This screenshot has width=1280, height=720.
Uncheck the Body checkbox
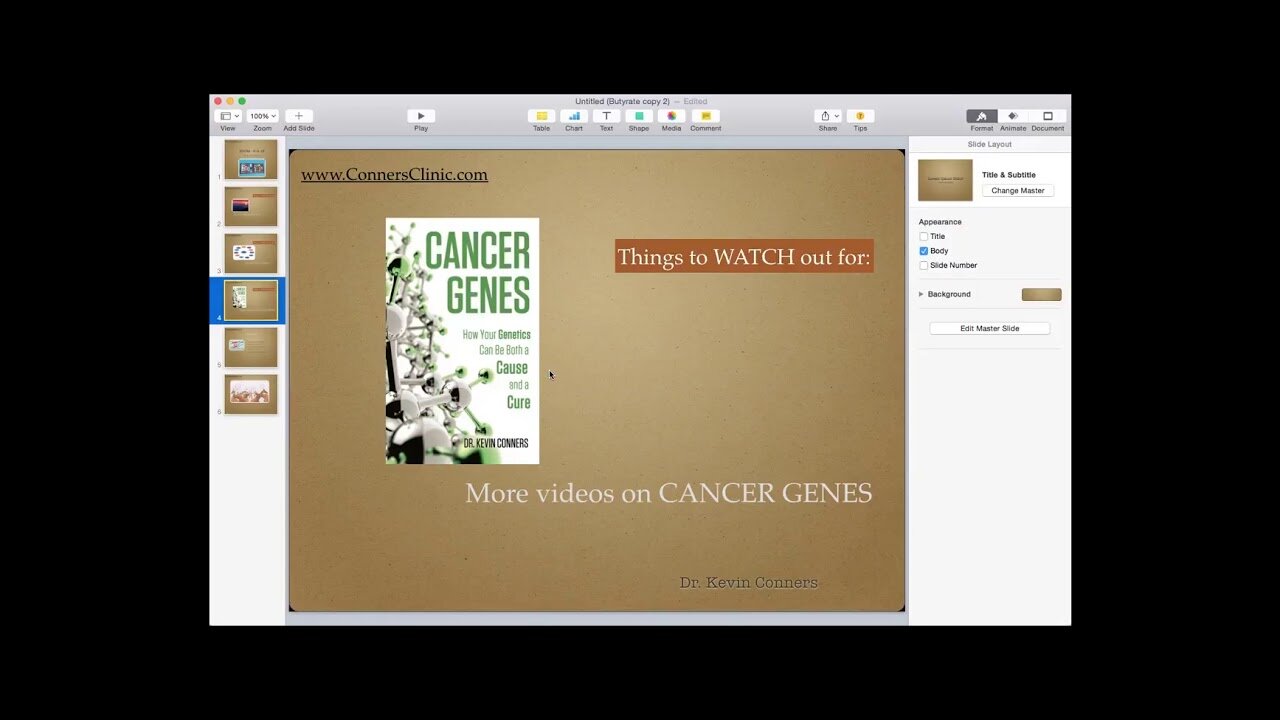(924, 251)
